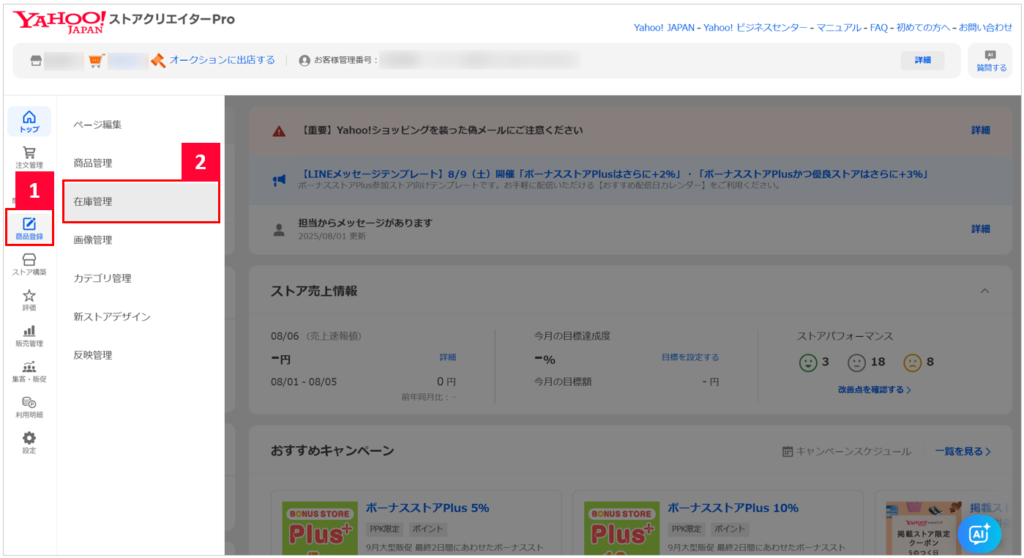
Task: Open the blue AI assistant chat button
Action: [x=979, y=534]
